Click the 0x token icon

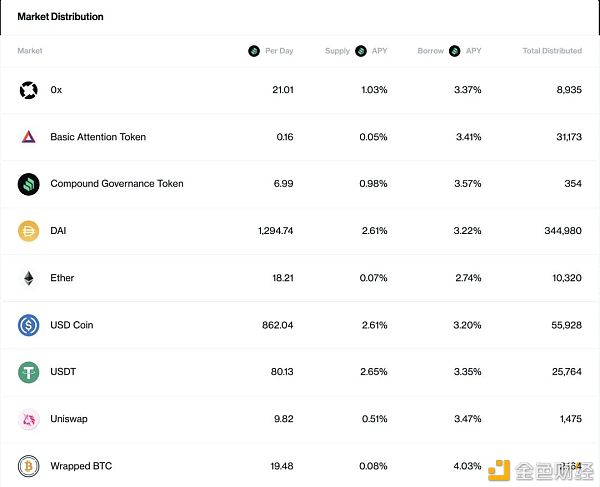(29, 90)
